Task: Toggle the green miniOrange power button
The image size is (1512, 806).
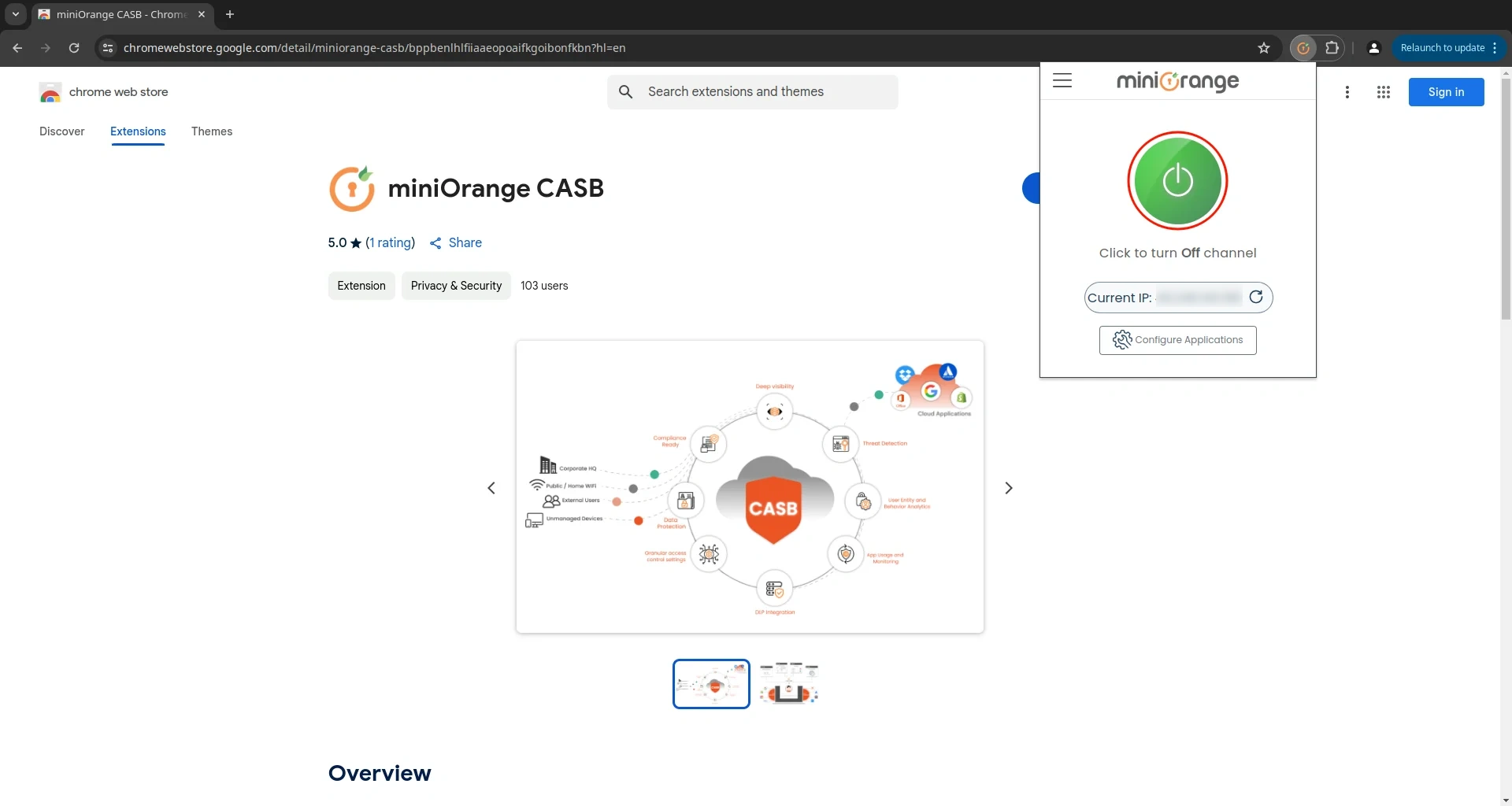Action: [x=1177, y=180]
